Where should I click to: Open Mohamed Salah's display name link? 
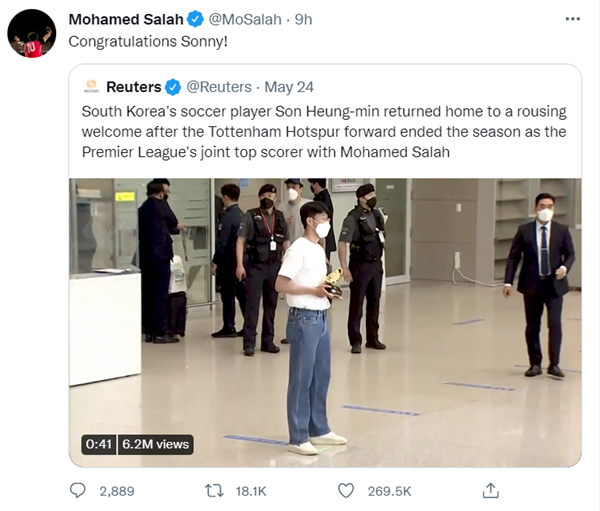tap(124, 19)
